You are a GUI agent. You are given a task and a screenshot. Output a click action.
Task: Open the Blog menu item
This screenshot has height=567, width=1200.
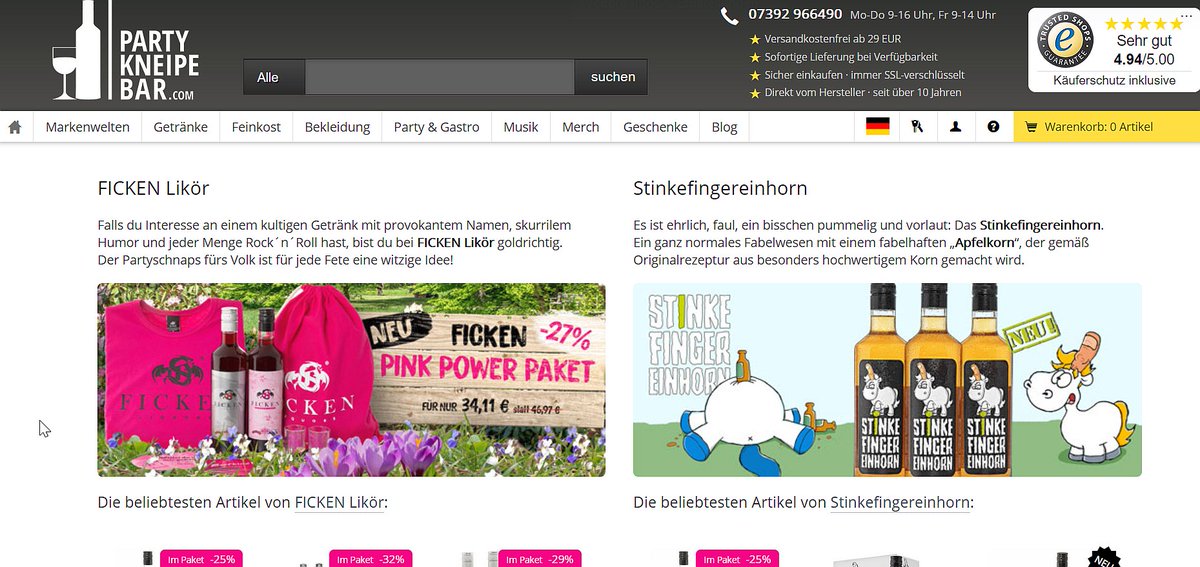click(x=724, y=127)
